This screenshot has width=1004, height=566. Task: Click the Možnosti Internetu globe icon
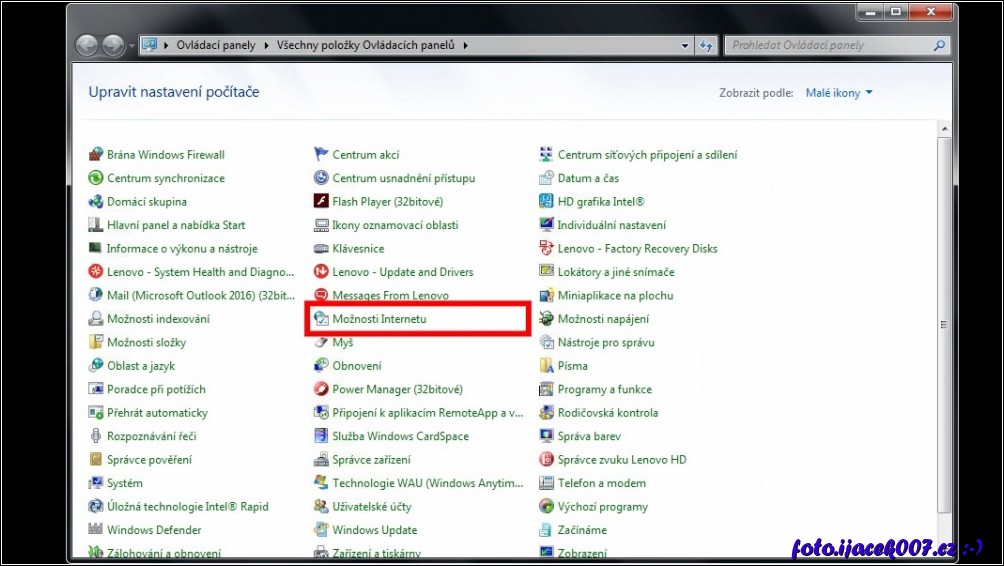(x=321, y=319)
